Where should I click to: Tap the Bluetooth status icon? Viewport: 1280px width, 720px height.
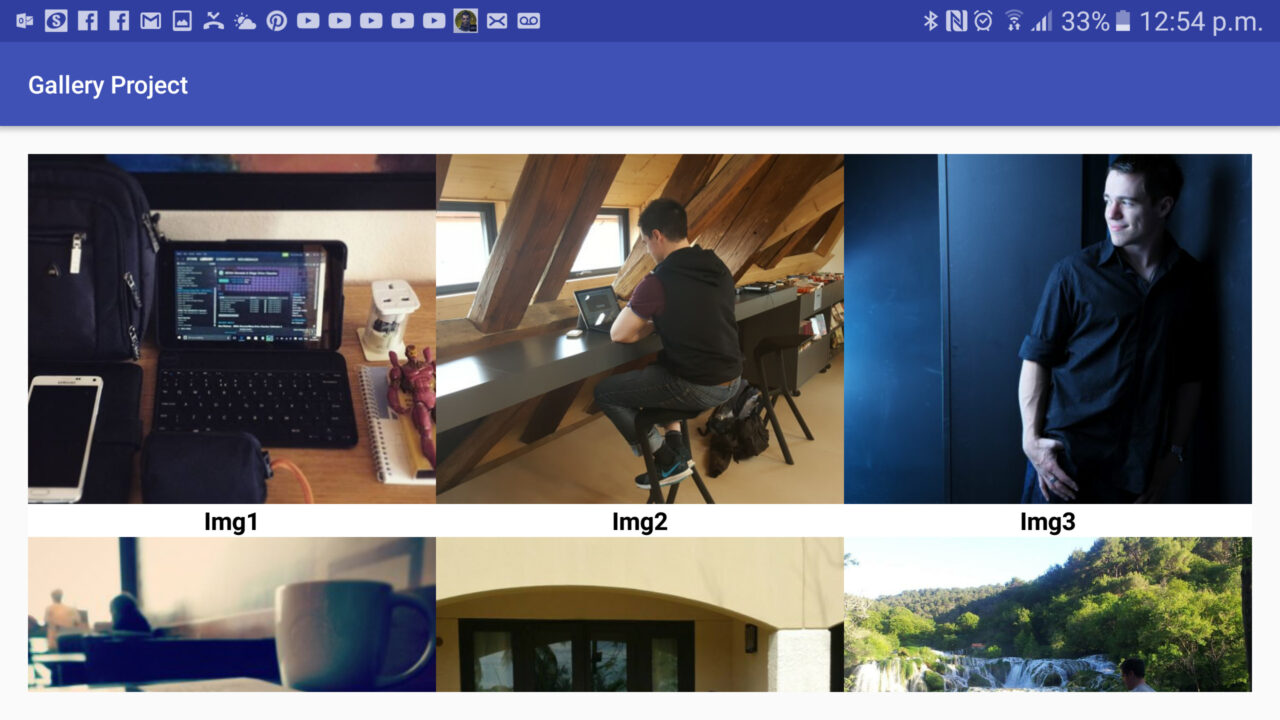click(930, 21)
